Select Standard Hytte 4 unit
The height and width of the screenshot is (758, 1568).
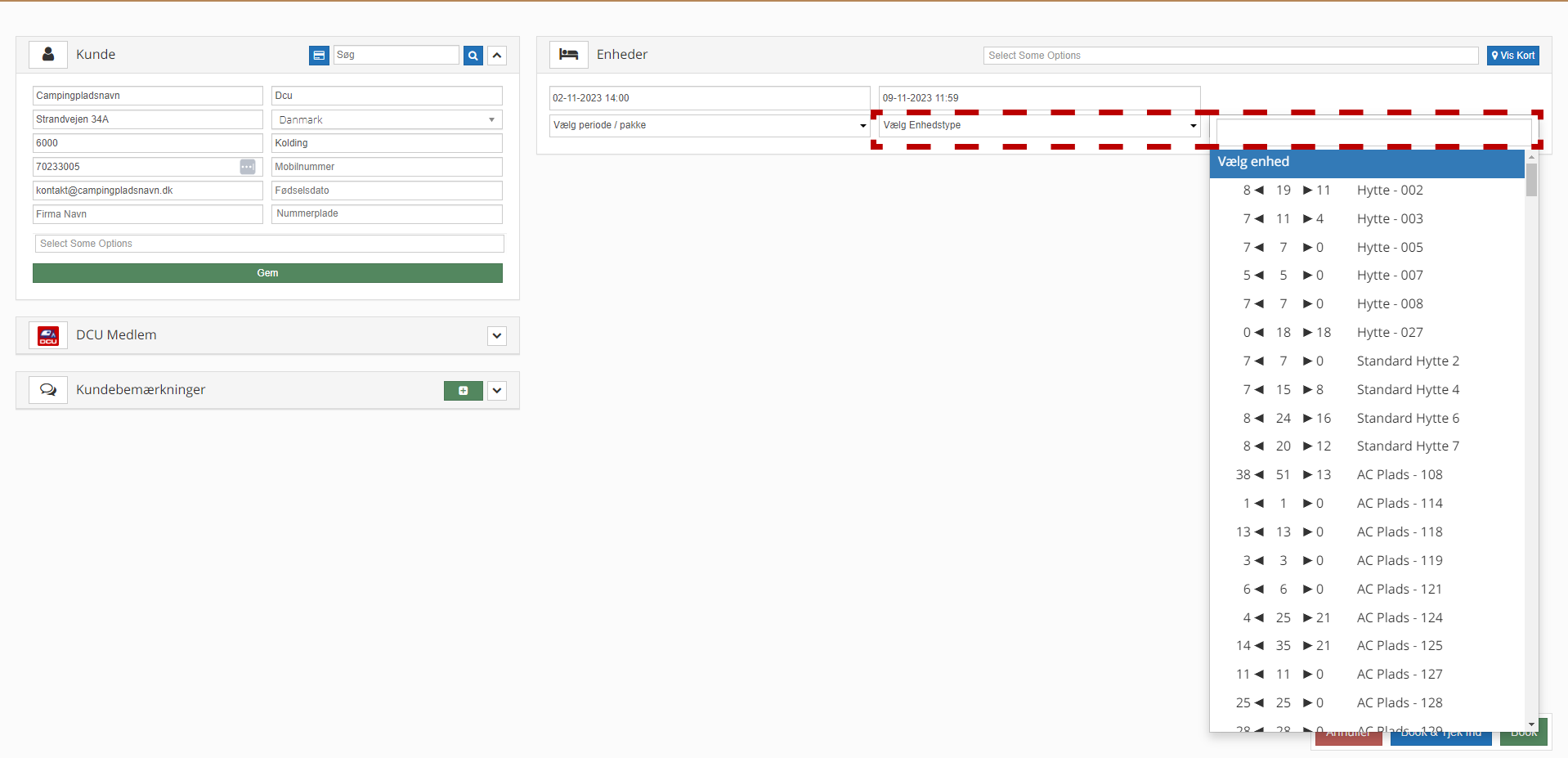pos(1407,390)
